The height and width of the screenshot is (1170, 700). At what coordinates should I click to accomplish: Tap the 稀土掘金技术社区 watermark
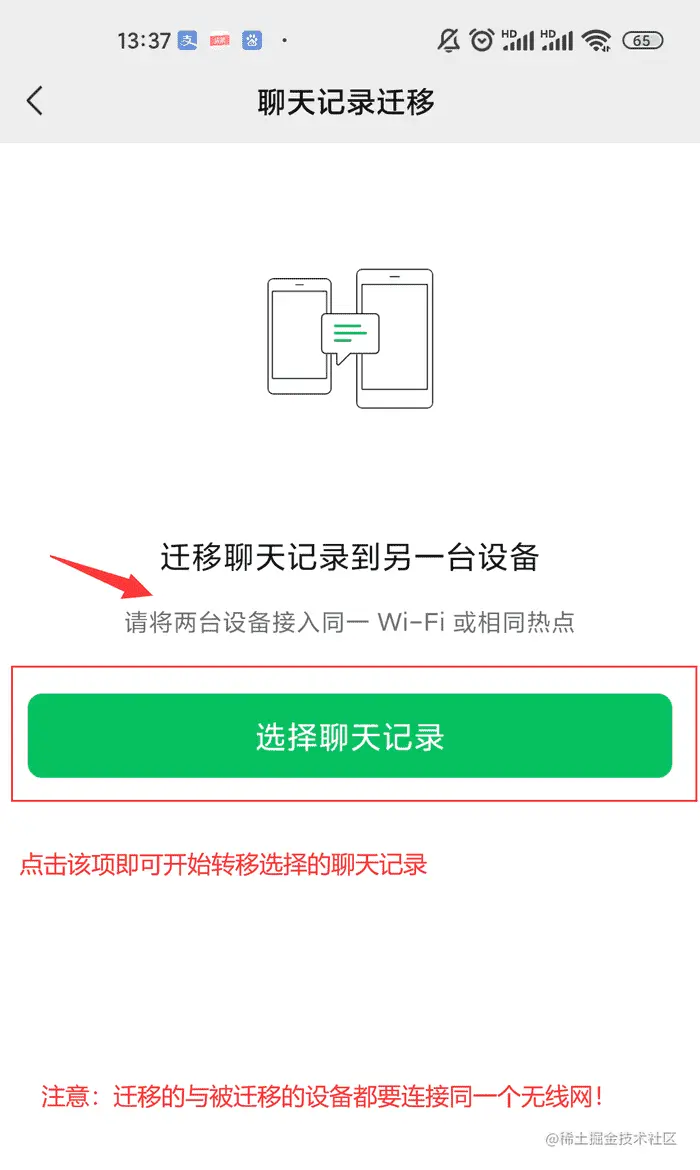tap(611, 1138)
